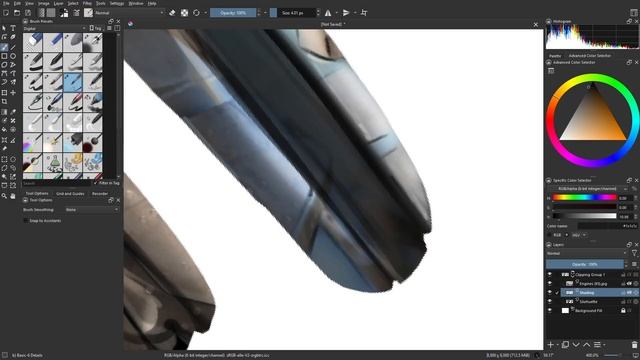Close the Brush Presets docker
Image resolution: width=640 pixels, height=360 pixels.
(118, 21)
